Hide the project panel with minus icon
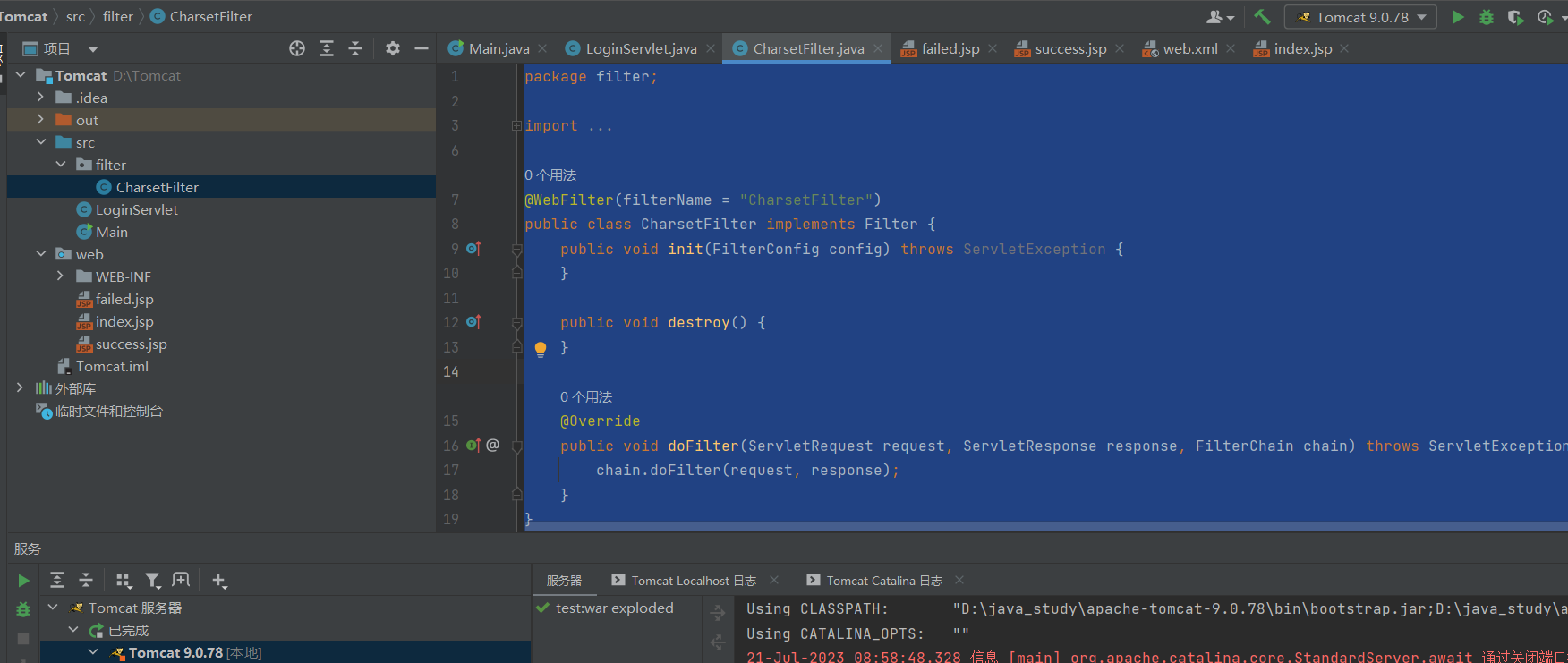Screen dimensions: 1568x663 point(422,48)
